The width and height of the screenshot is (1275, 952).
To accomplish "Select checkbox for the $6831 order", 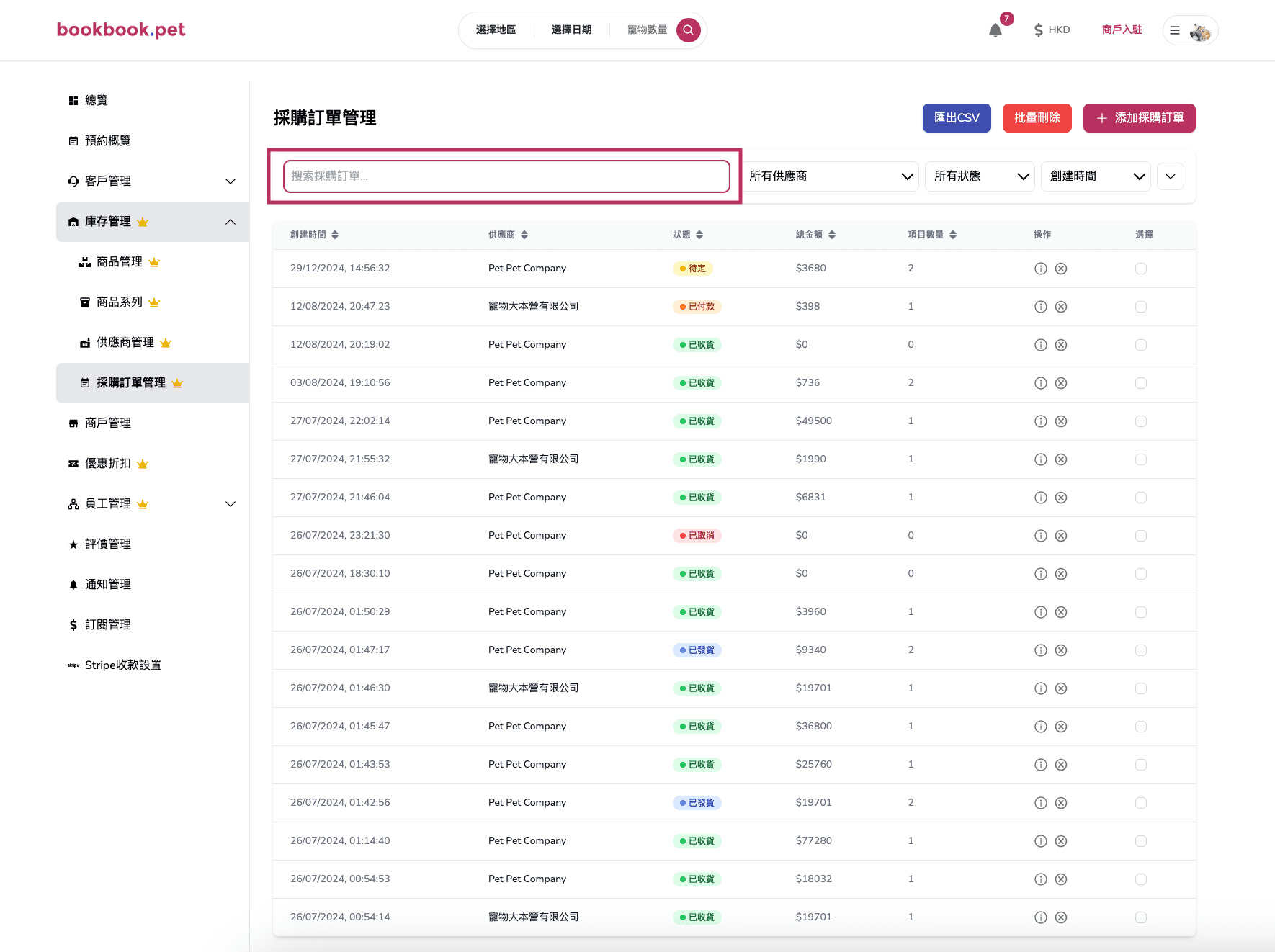I will [1141, 498].
